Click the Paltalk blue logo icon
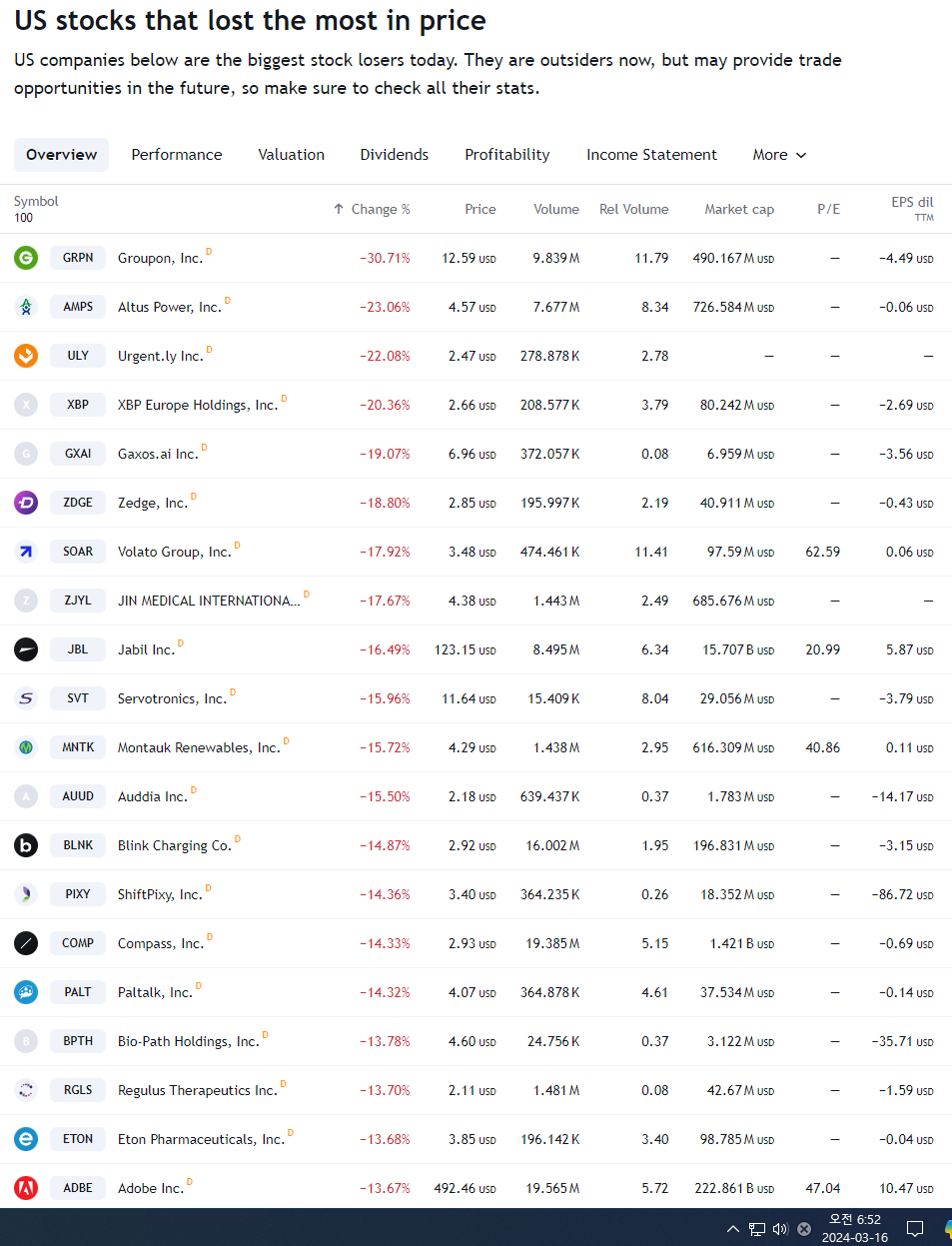 pyautogui.click(x=26, y=992)
